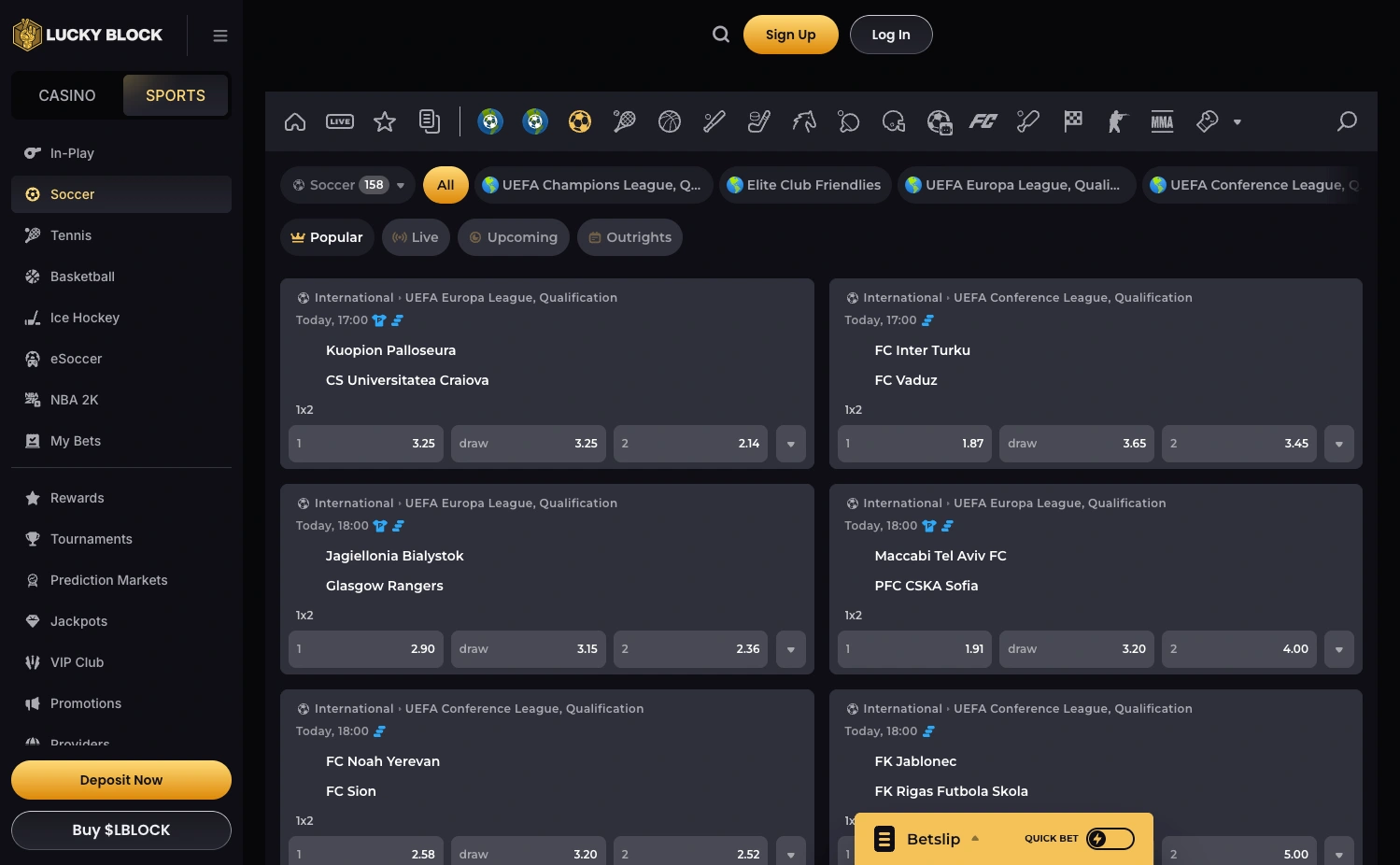Select the baseball bat icon
1400x865 pixels.
pyautogui.click(x=714, y=121)
